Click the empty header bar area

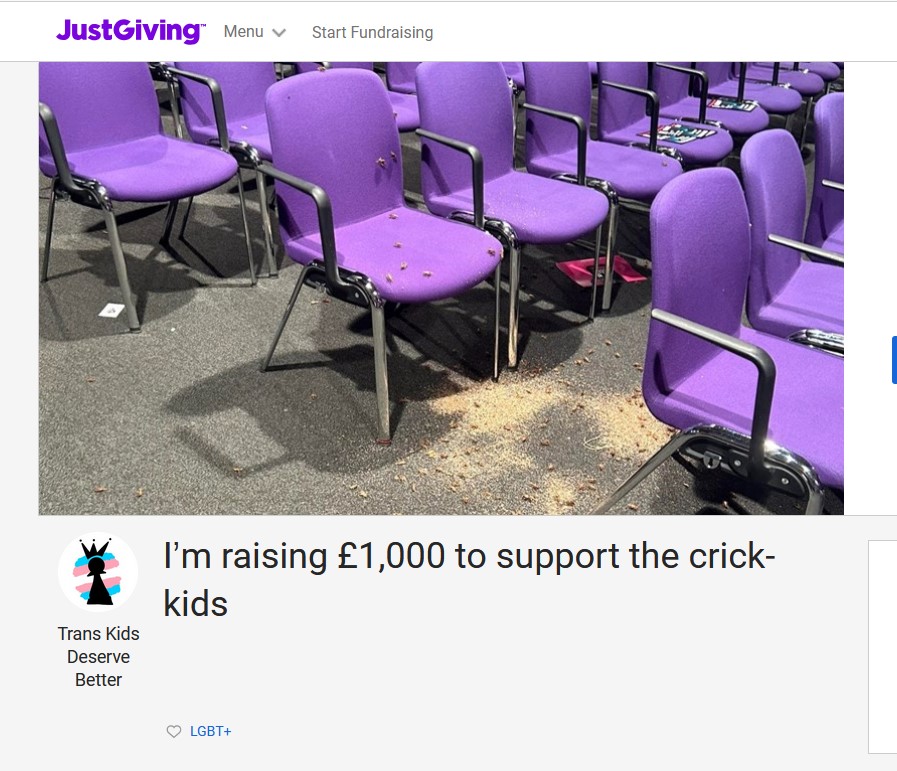pos(658,32)
